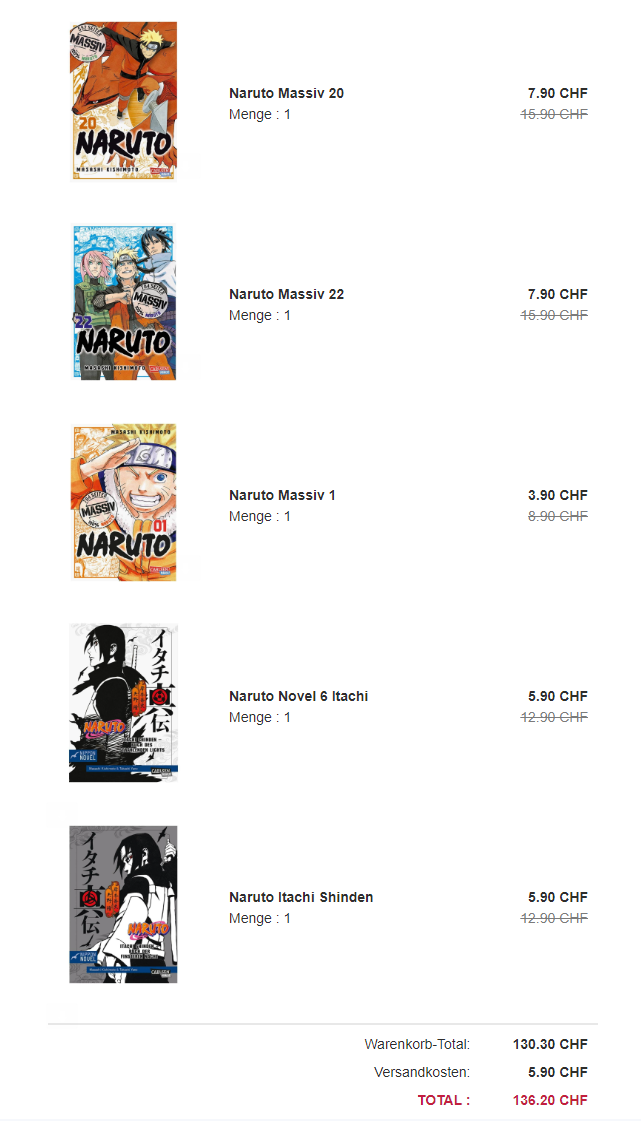The width and height of the screenshot is (641, 1121).
Task: Click the Naruto Massiv 20 title
Action: coord(286,93)
